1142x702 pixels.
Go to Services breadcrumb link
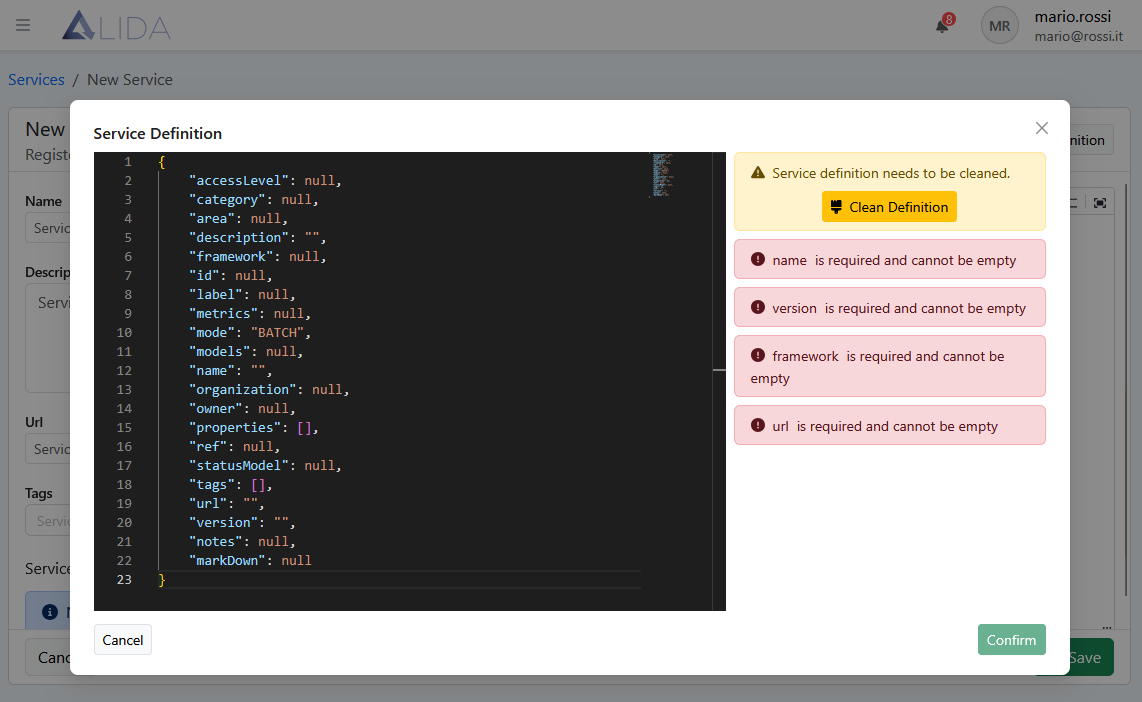point(36,79)
